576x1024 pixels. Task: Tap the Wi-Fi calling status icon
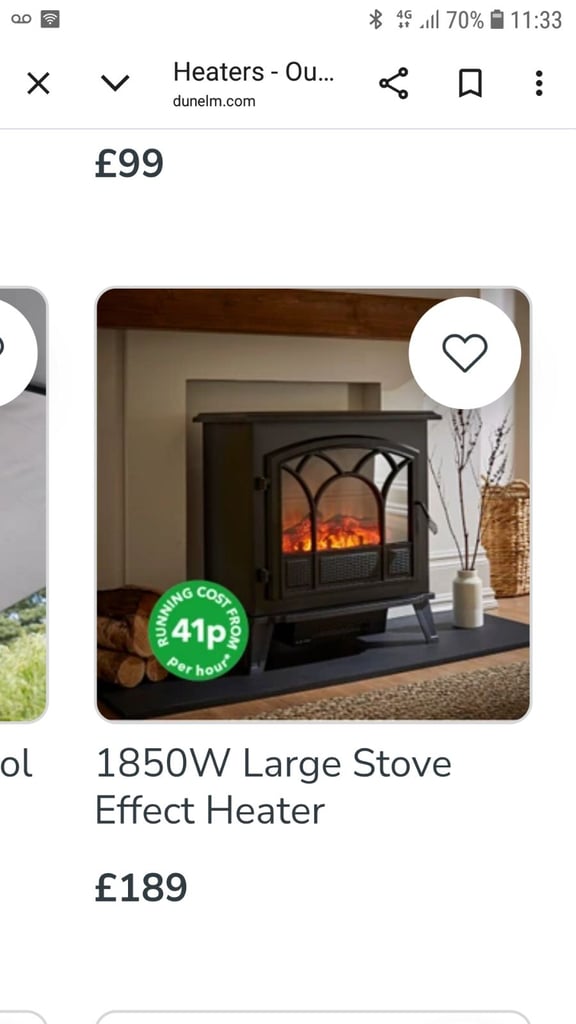tap(50, 20)
